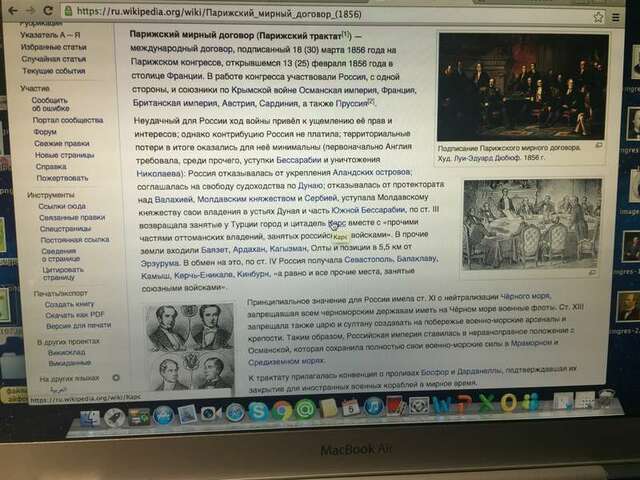Open Microsoft Word dock icon
Viewport: 640px width, 480px height.
[442, 404]
